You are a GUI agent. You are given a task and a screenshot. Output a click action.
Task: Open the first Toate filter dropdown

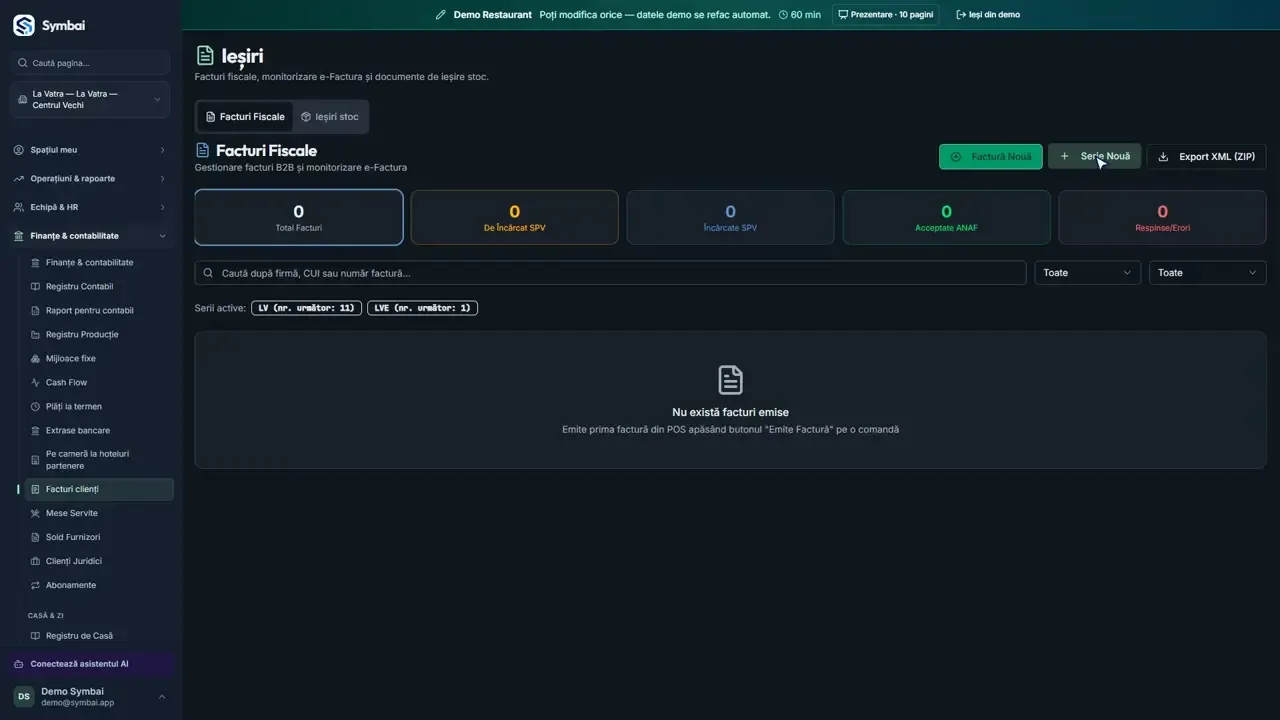click(x=1087, y=273)
